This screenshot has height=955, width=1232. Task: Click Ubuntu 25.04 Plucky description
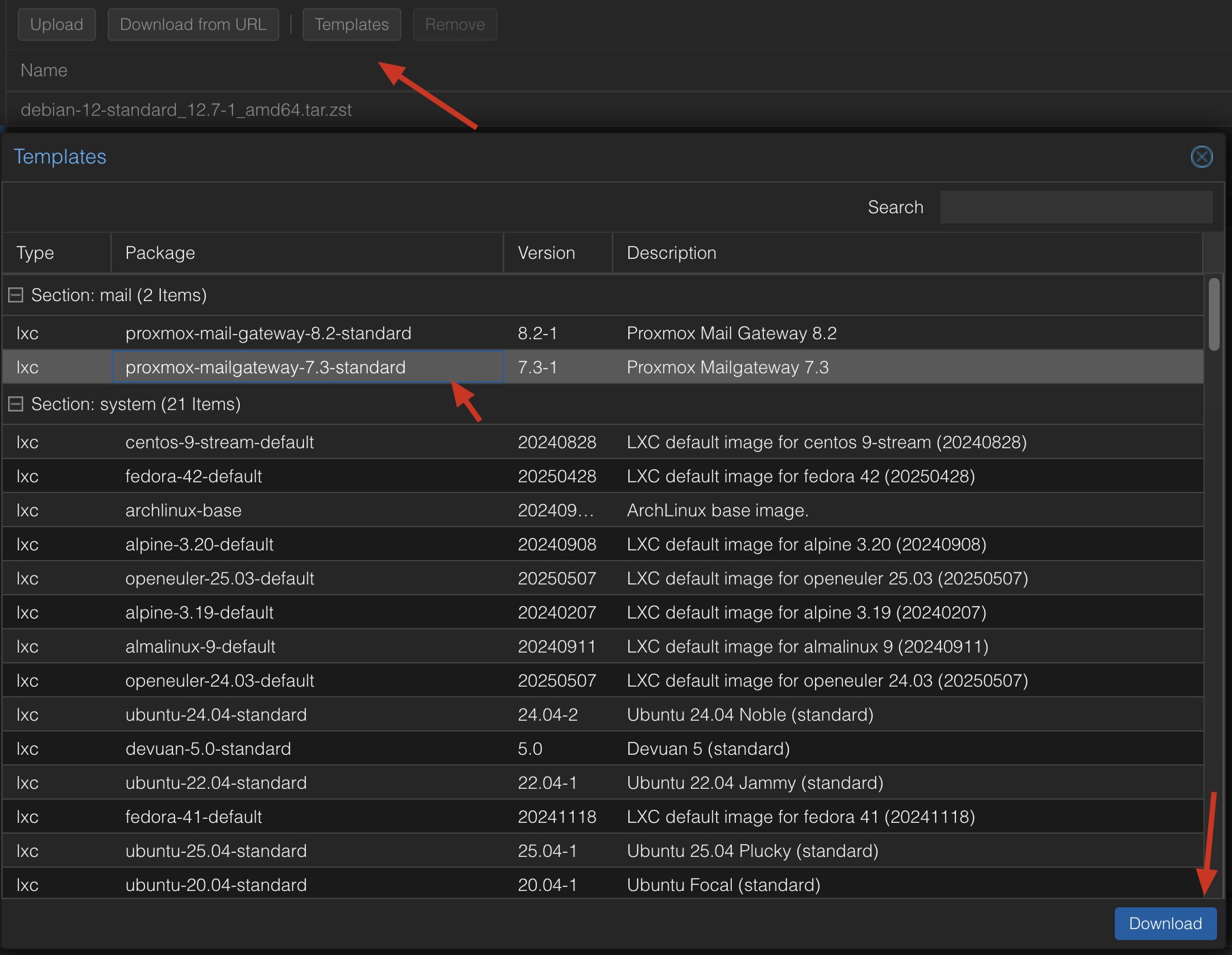tap(752, 851)
